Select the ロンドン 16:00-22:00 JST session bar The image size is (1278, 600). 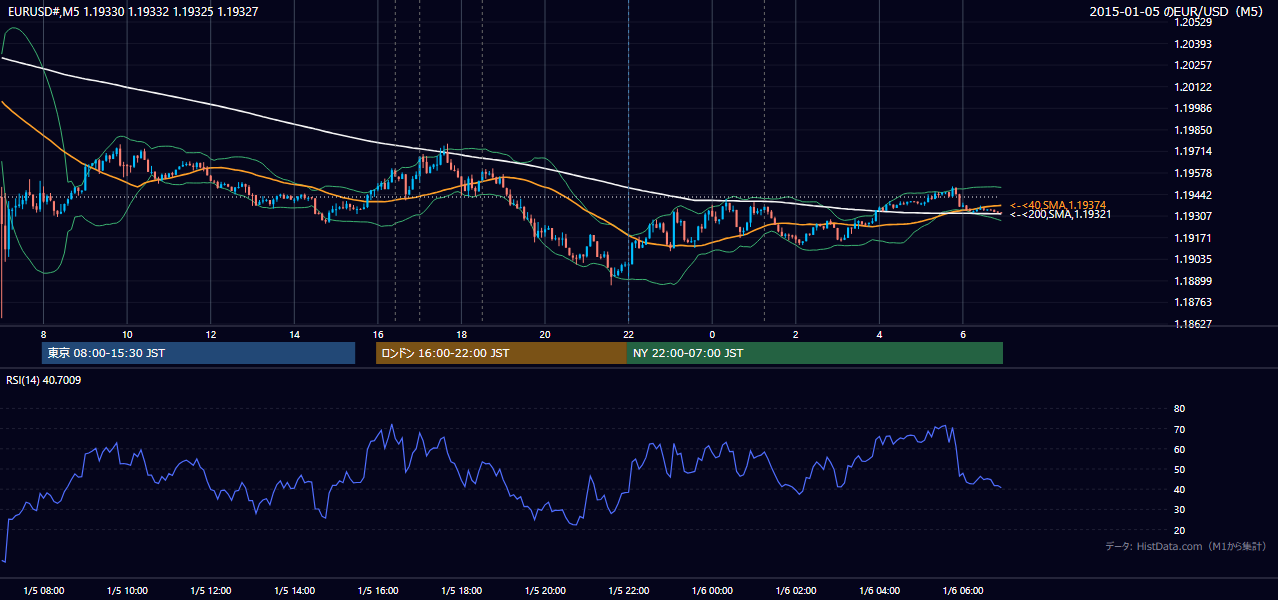501,353
